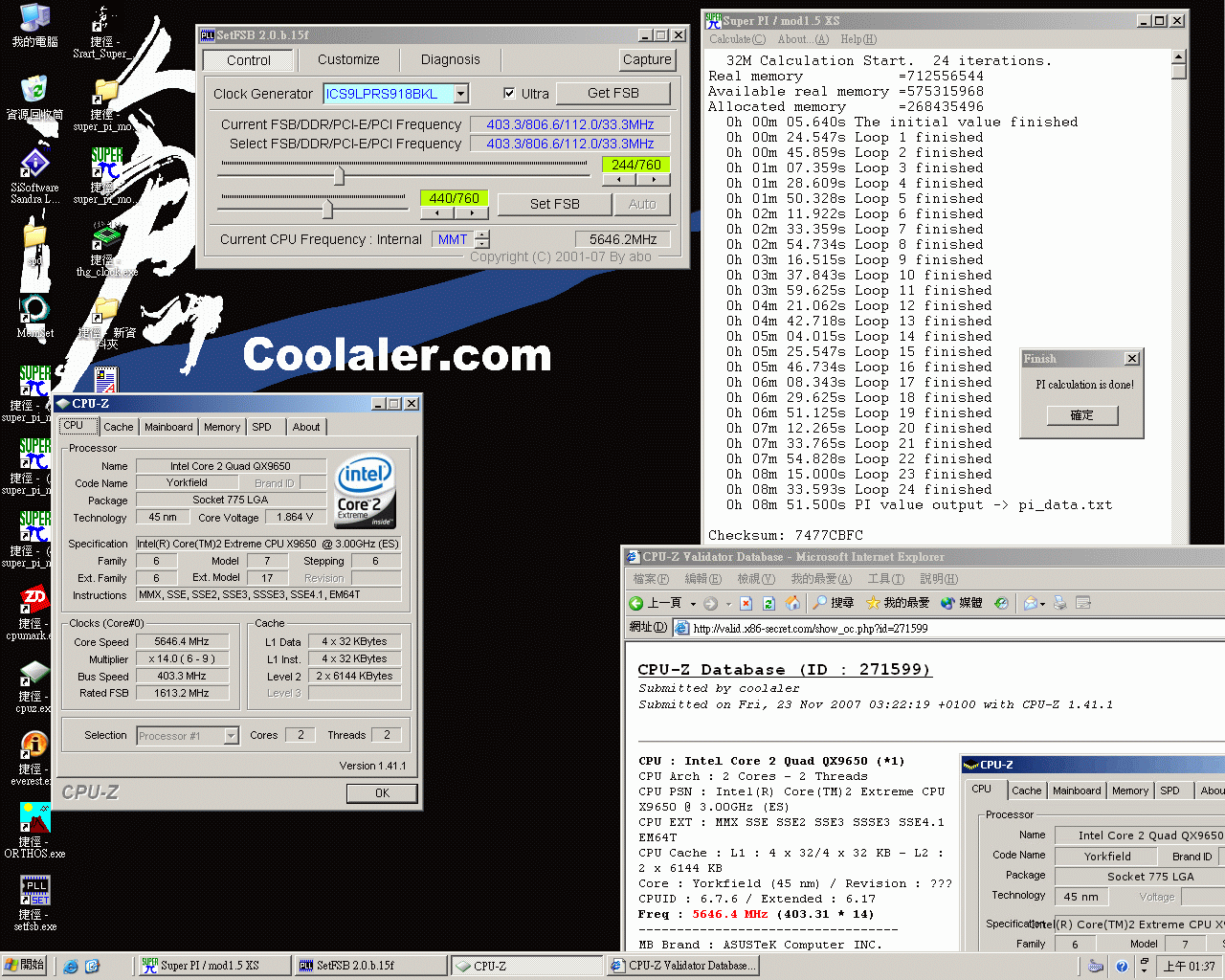Open IE history toolbar icon
The width and height of the screenshot is (1225, 980).
click(1001, 603)
